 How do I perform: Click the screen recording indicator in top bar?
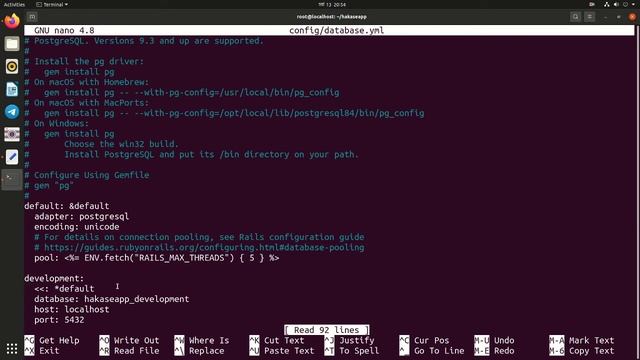pyautogui.click(x=592, y=4)
